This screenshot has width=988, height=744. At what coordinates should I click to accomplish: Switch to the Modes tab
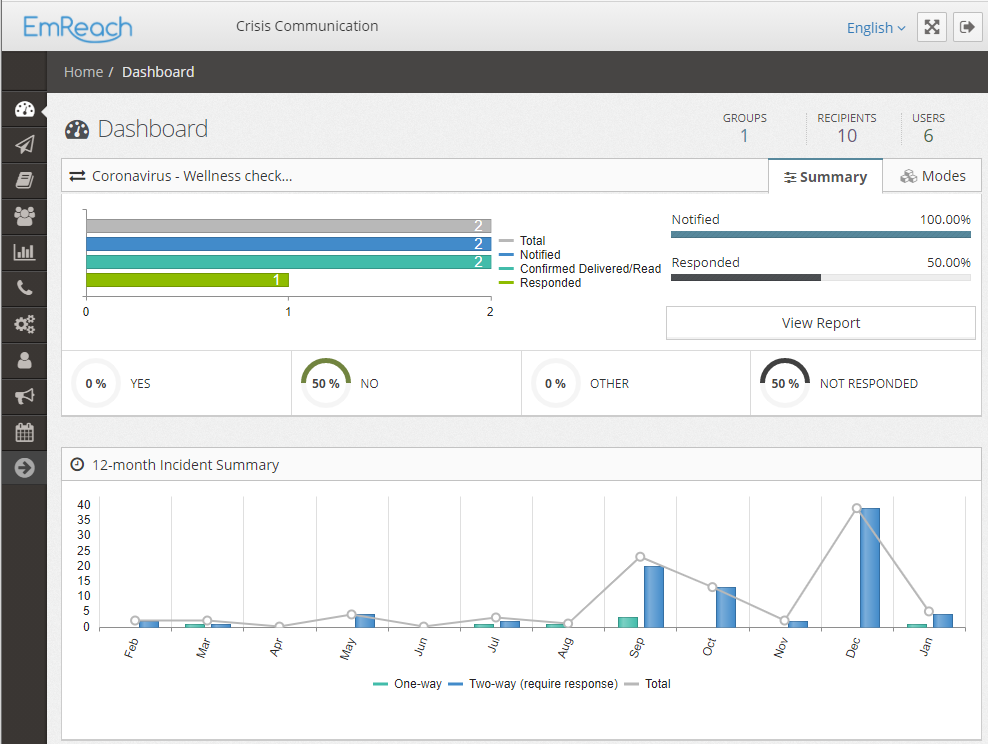[932, 176]
